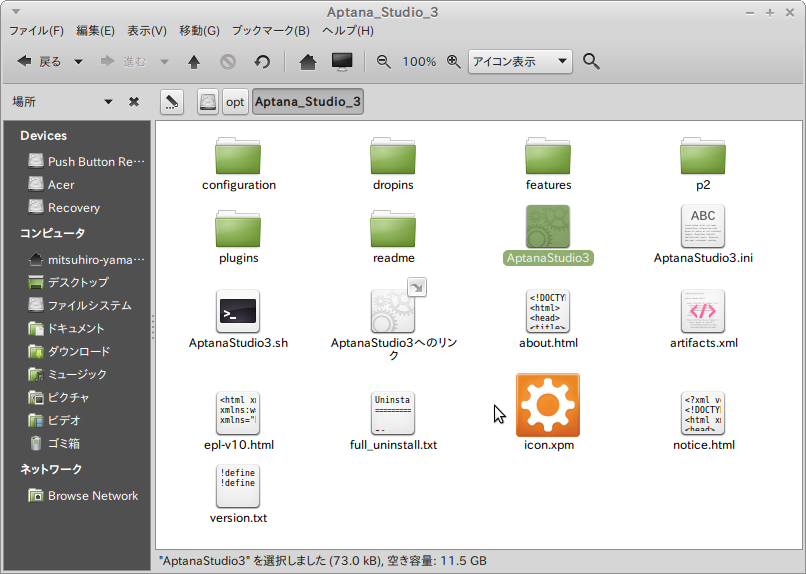Click the 100% zoom level
Screen dimensions: 806x574
click(x=419, y=62)
